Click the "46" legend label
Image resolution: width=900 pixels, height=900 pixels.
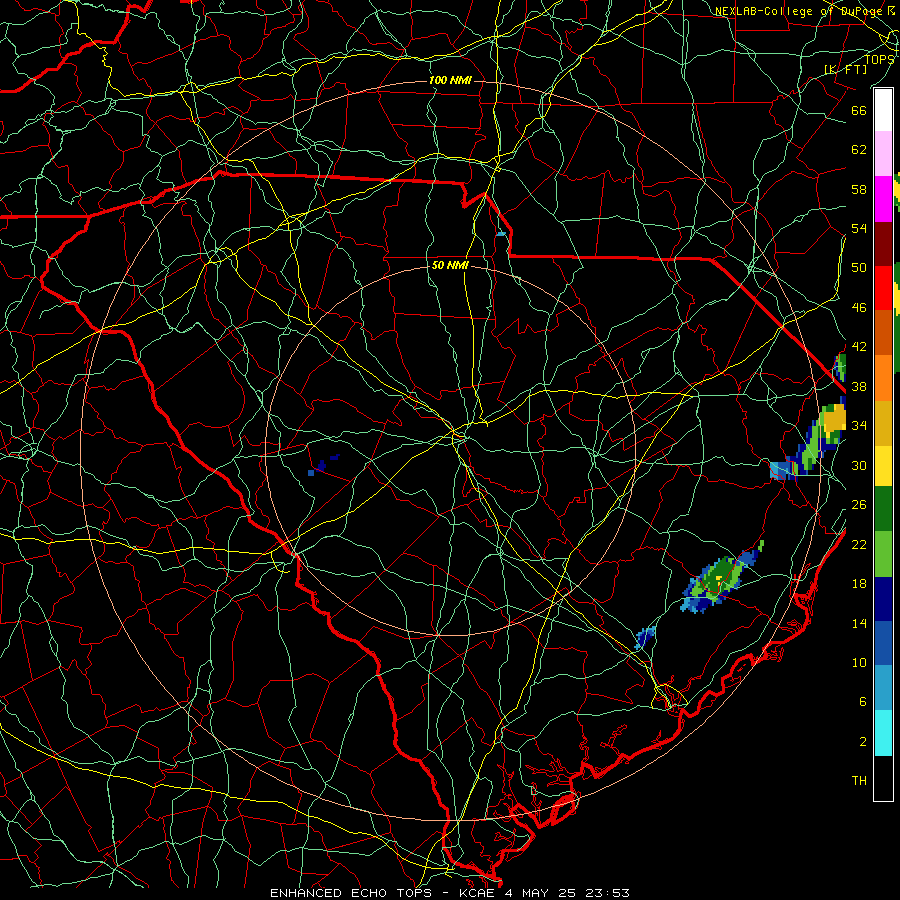click(x=859, y=307)
